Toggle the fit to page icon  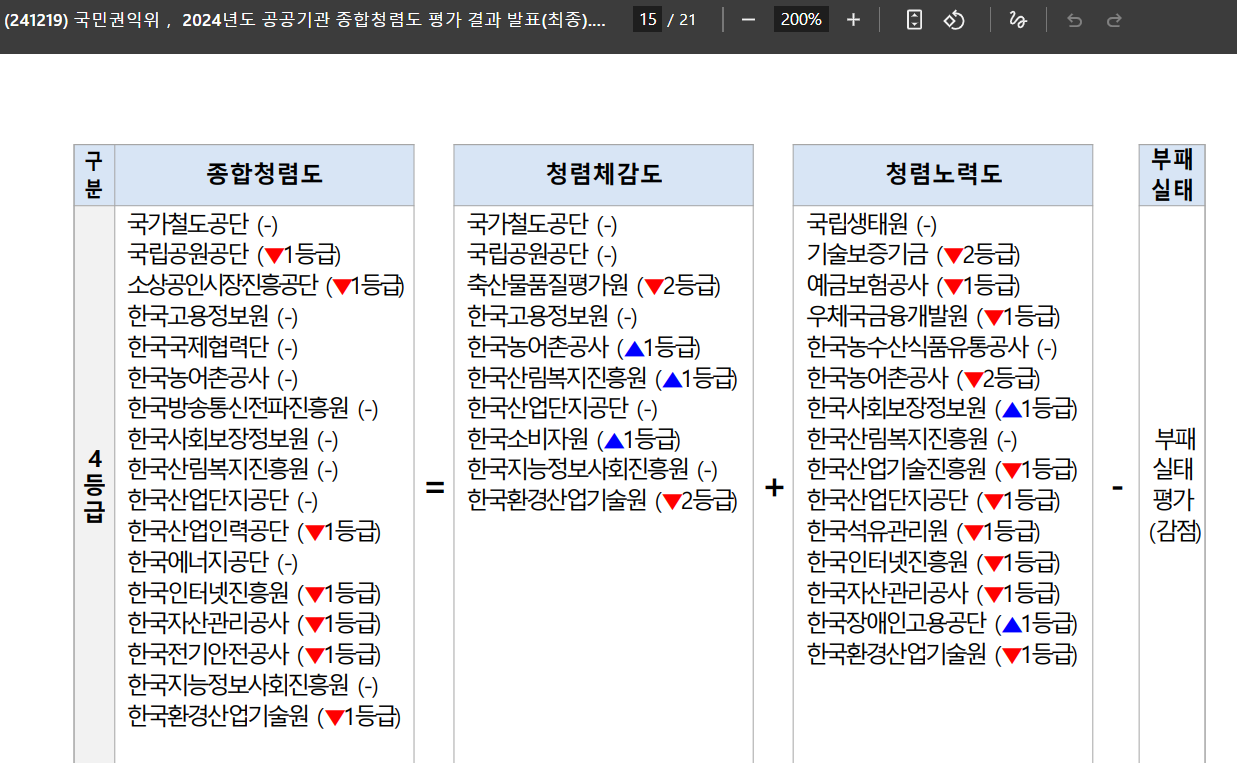913,20
